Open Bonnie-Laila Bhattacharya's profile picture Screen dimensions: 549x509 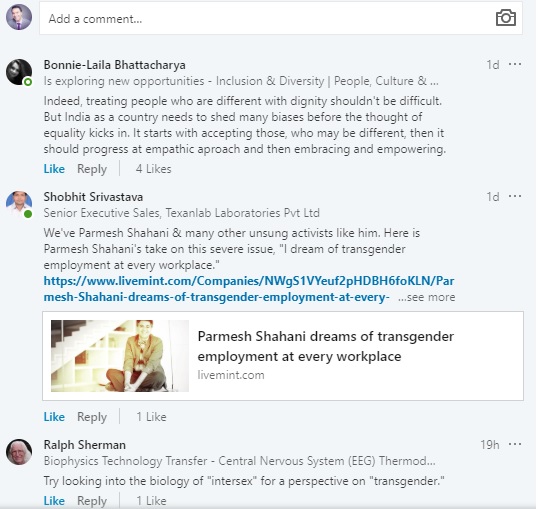click(x=19, y=72)
